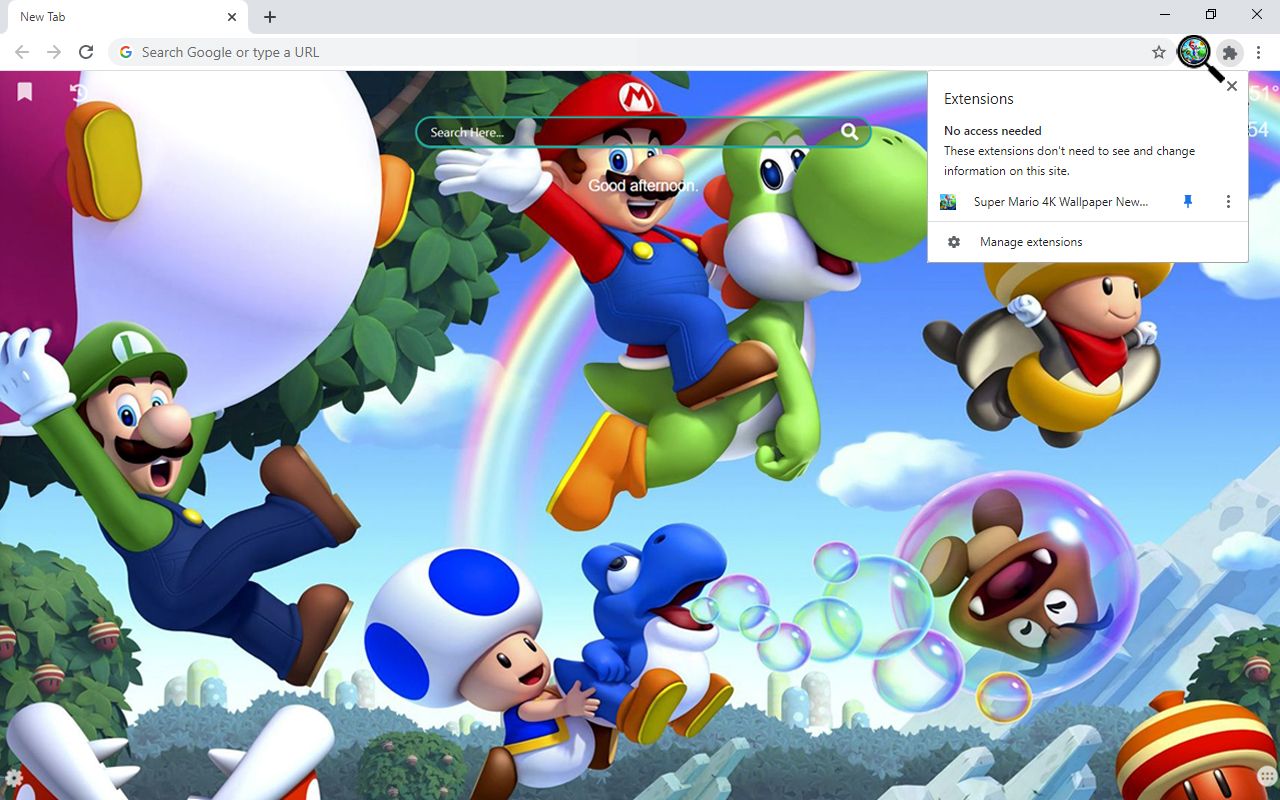This screenshot has width=1280, height=800.
Task: Toggle the bookmark star in the address bar
Action: pyautogui.click(x=1157, y=52)
